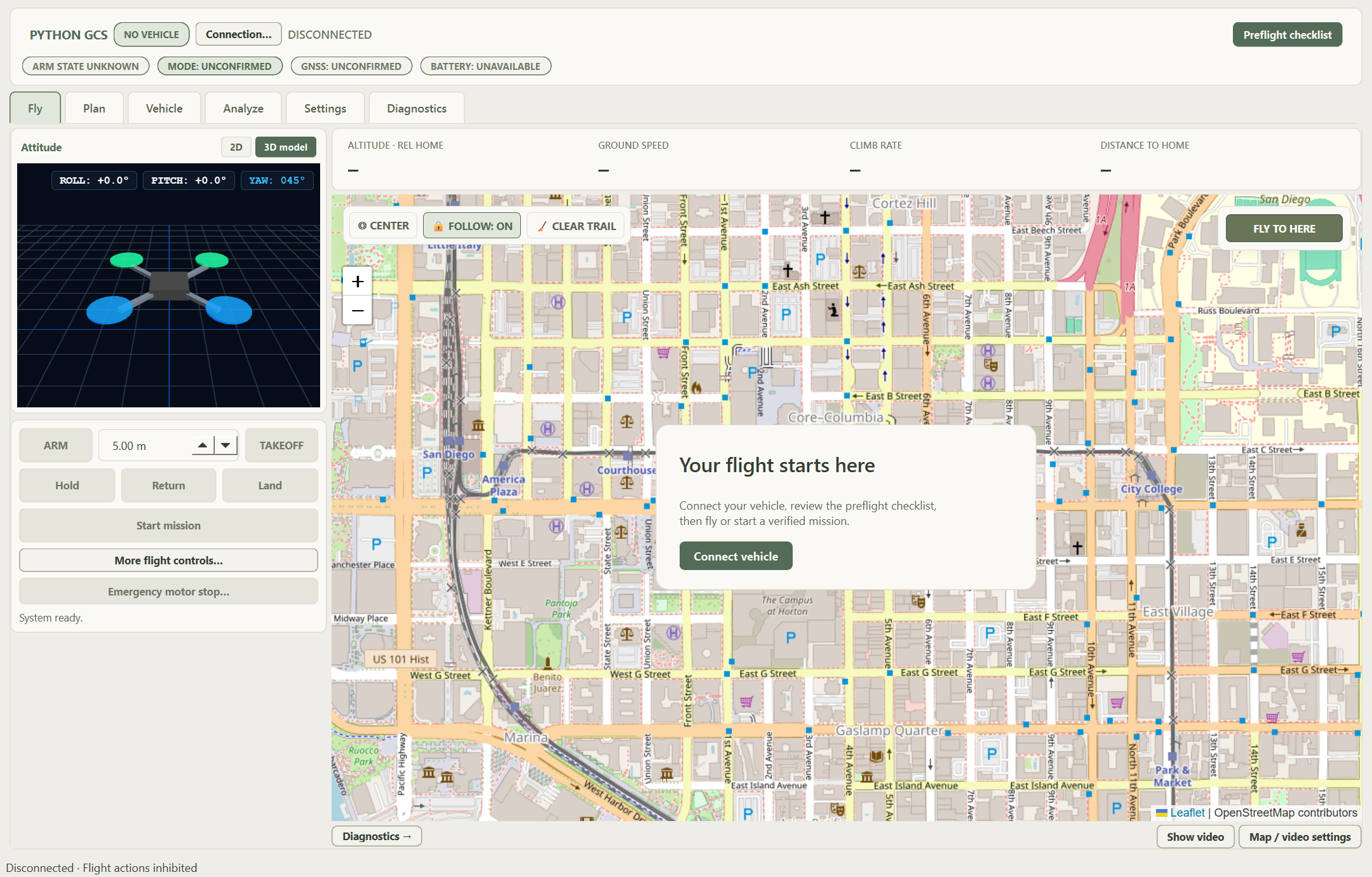
Task: Open the Leaflet attribution link
Action: pyautogui.click(x=1187, y=813)
